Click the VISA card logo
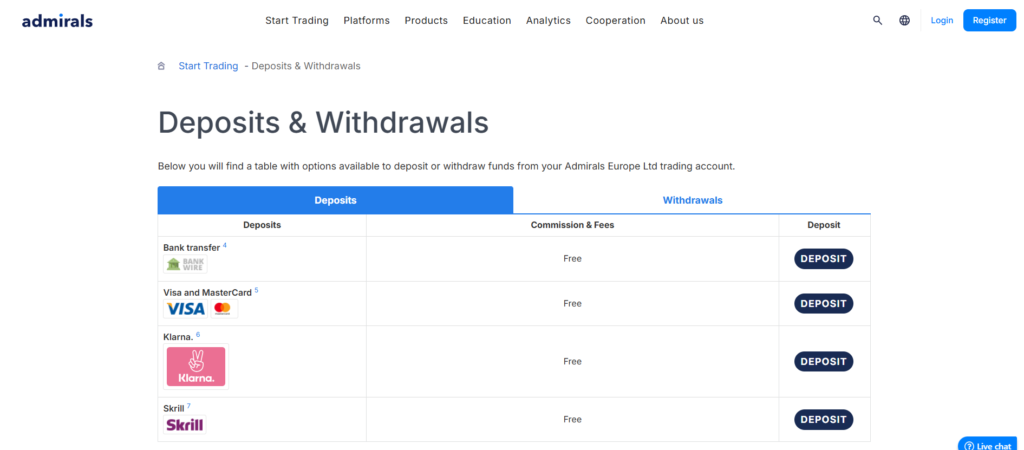1024x450 pixels. point(185,308)
